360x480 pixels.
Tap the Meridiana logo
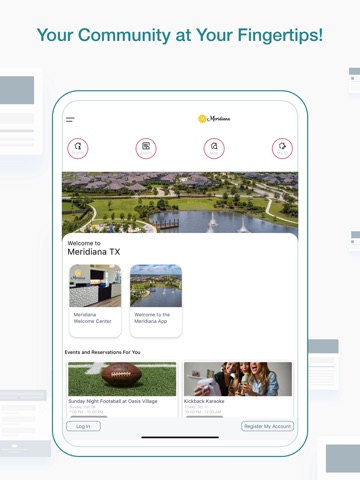pyautogui.click(x=214, y=119)
